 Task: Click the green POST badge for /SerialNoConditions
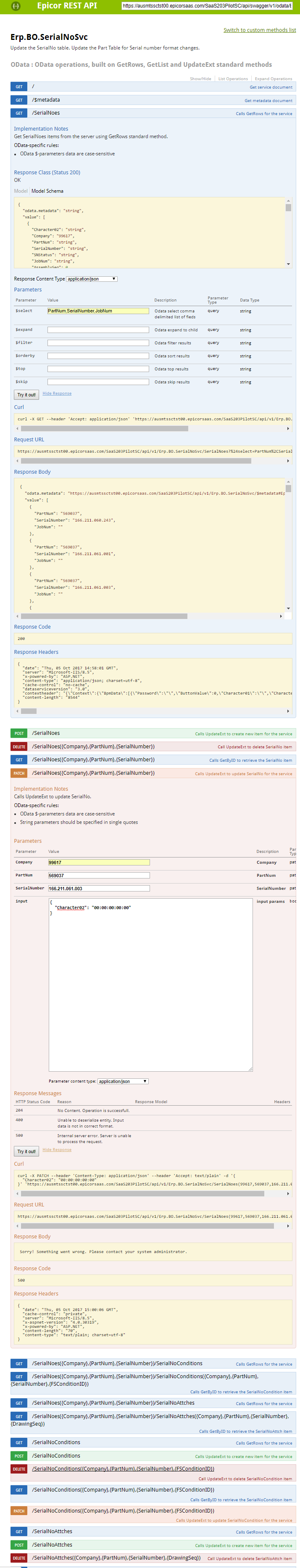[19, 1456]
